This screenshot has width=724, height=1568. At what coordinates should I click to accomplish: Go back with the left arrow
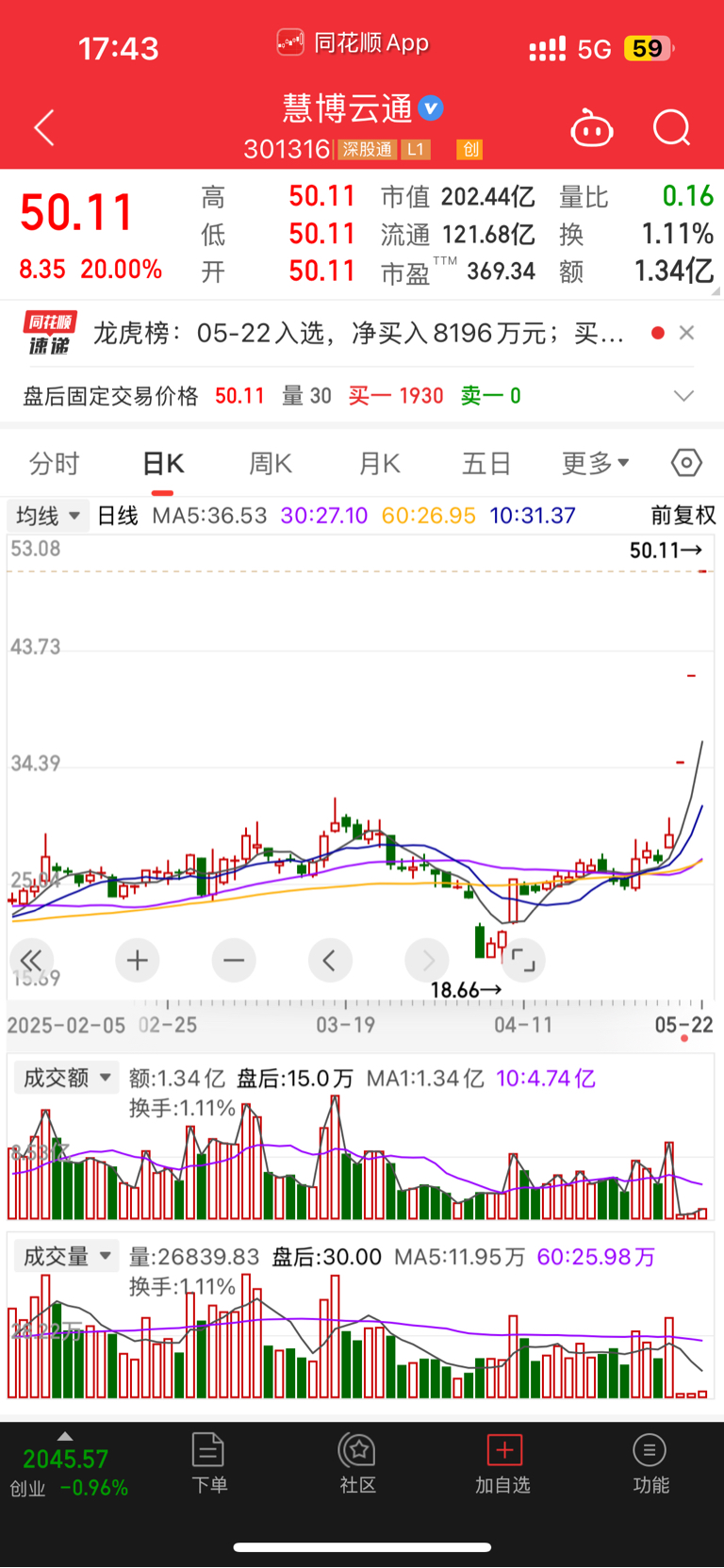coord(44,128)
